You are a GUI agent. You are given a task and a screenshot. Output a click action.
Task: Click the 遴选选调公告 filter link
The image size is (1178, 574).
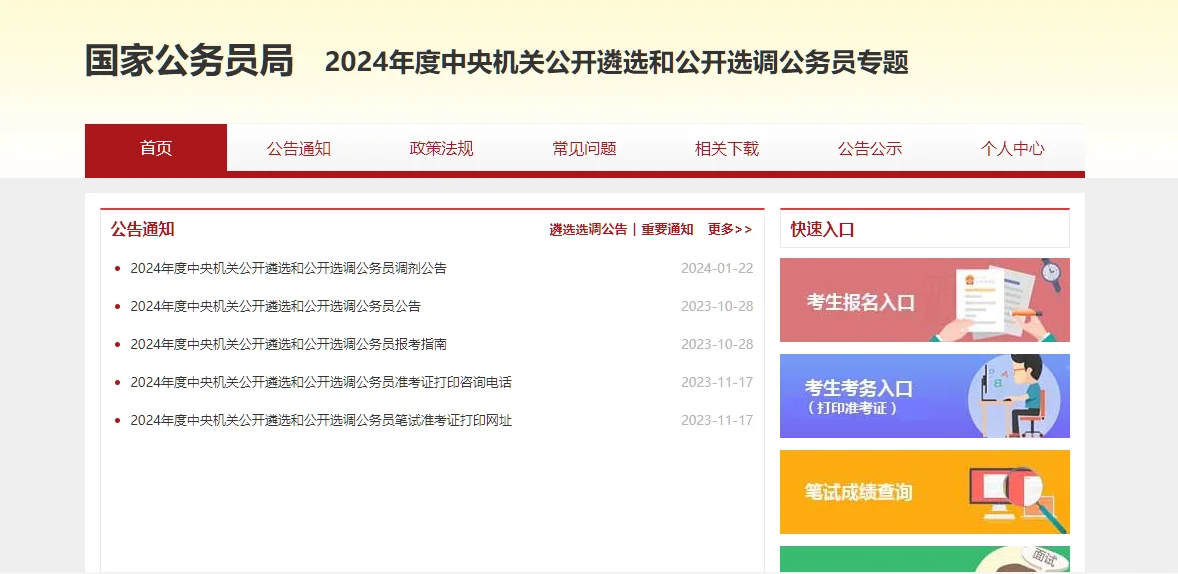coord(587,230)
